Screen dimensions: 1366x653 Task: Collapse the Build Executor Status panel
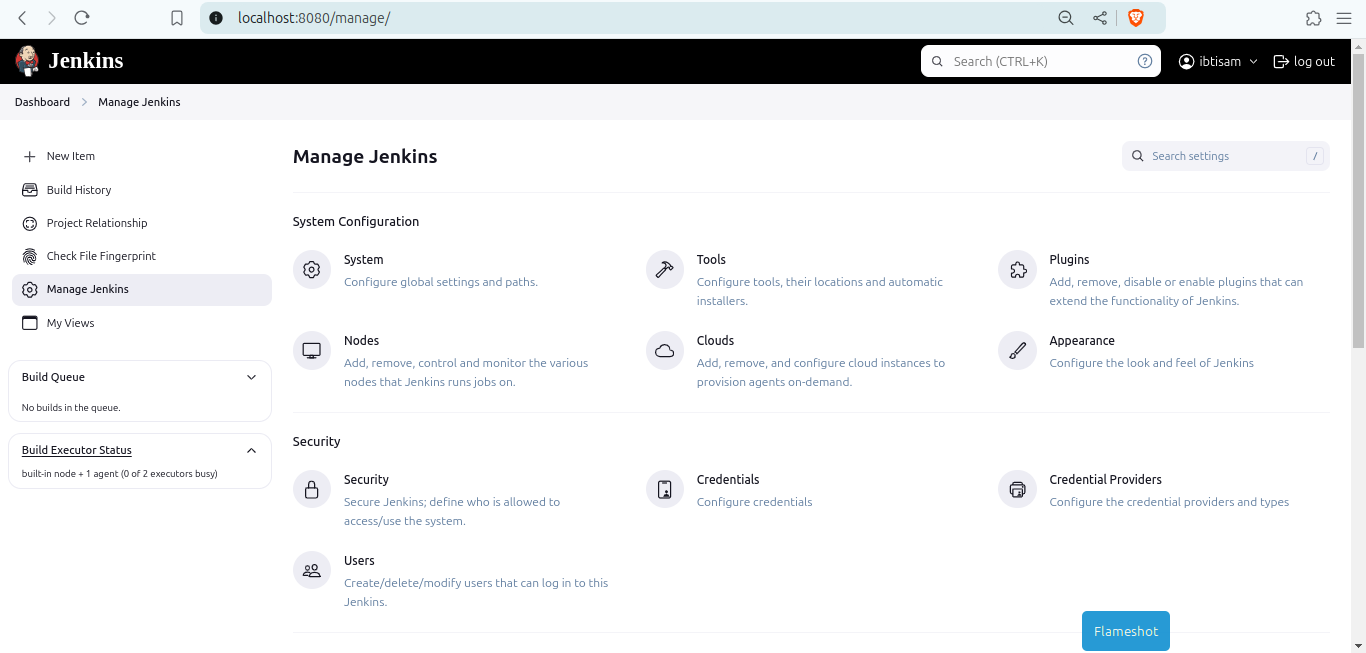[x=251, y=450]
